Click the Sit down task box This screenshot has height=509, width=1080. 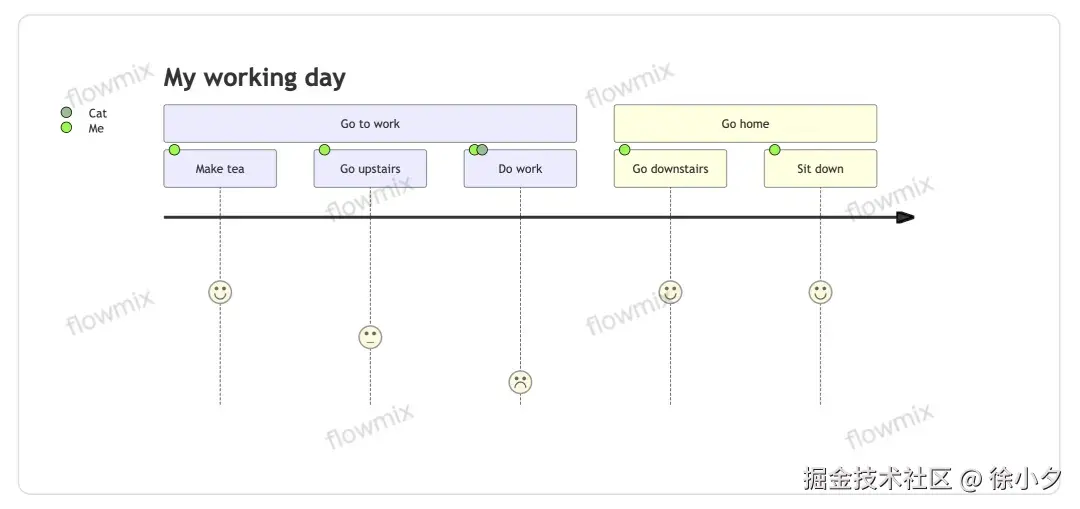pos(820,170)
